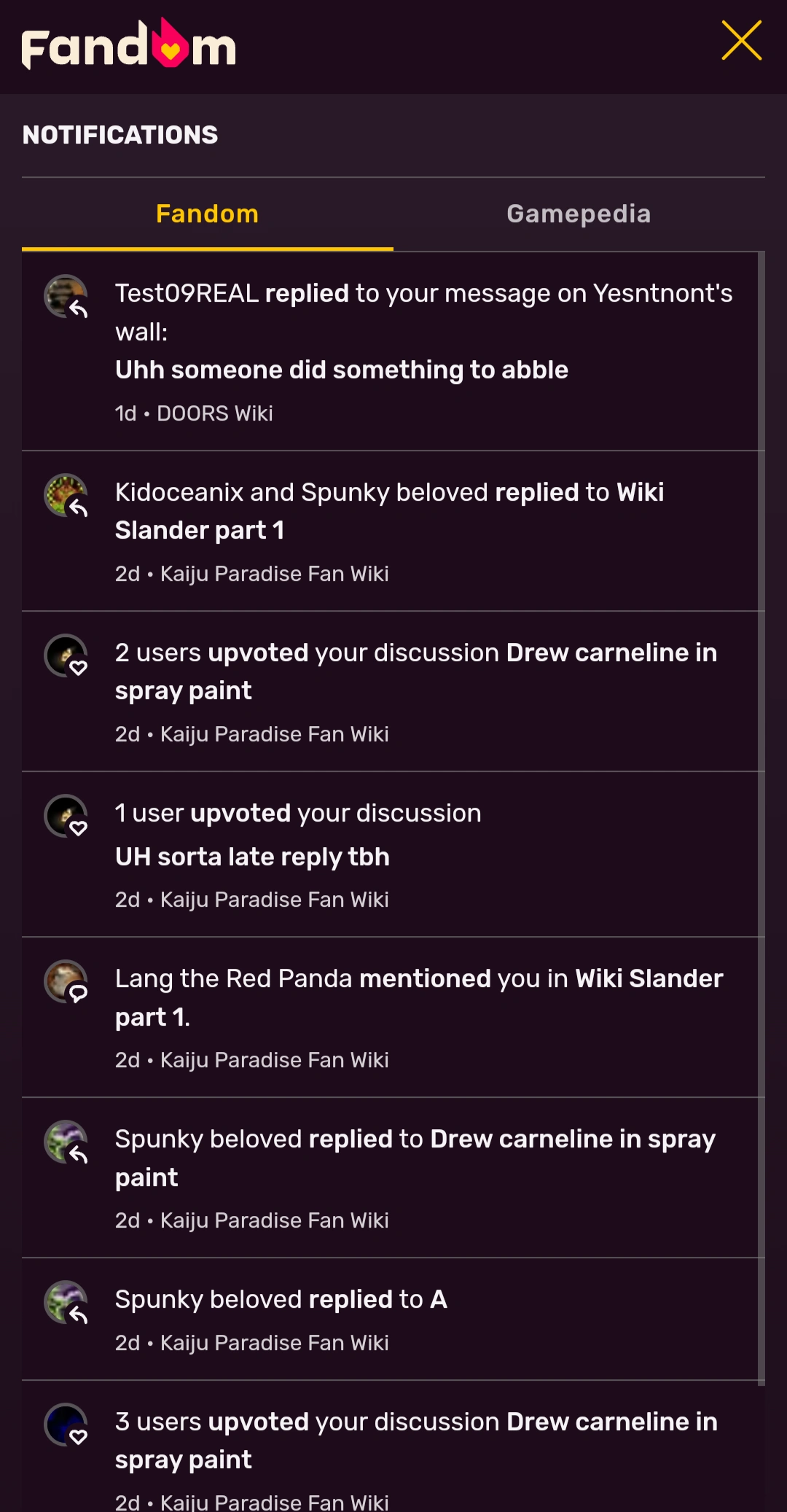
Task: Select the Fandom notifications tab
Action: pos(208,214)
